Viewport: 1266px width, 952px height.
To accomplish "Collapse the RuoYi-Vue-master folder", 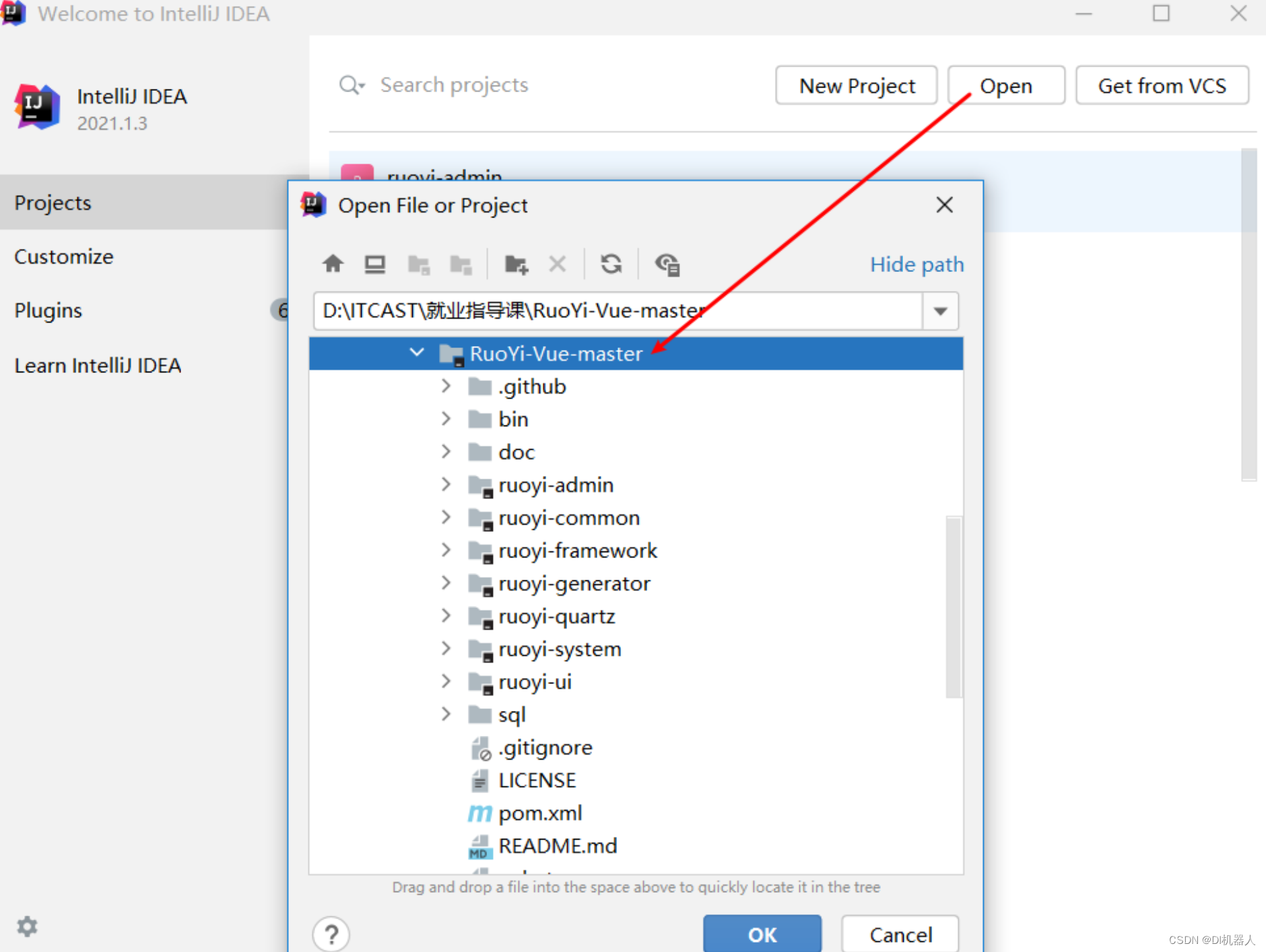I will 417,352.
